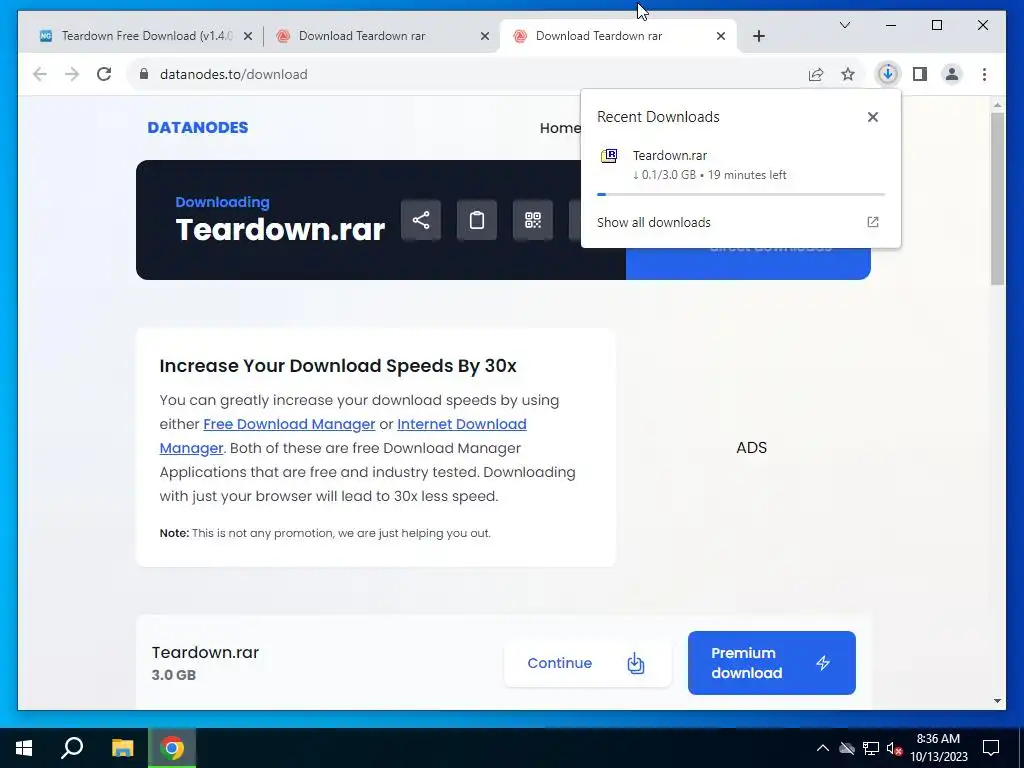Viewport: 1024px width, 768px height.
Task: Close the active Download Teardown rar tab
Action: 721,36
